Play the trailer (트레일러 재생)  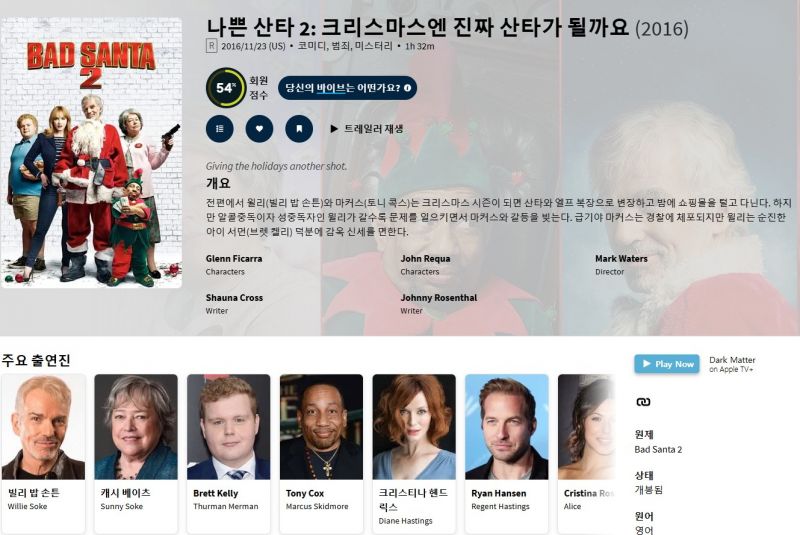[x=367, y=129]
